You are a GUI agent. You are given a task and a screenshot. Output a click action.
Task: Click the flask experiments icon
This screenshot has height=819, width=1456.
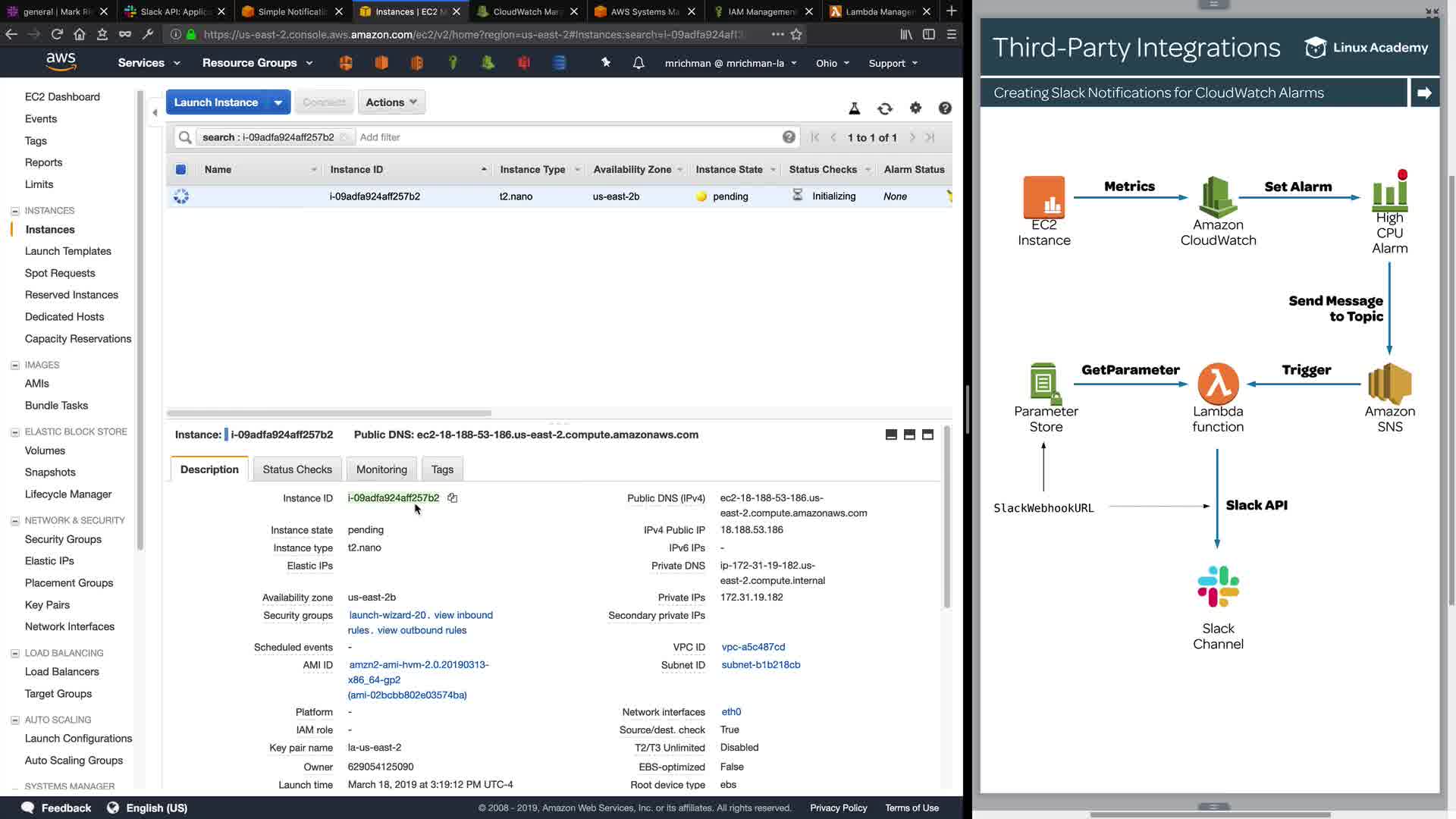click(854, 108)
